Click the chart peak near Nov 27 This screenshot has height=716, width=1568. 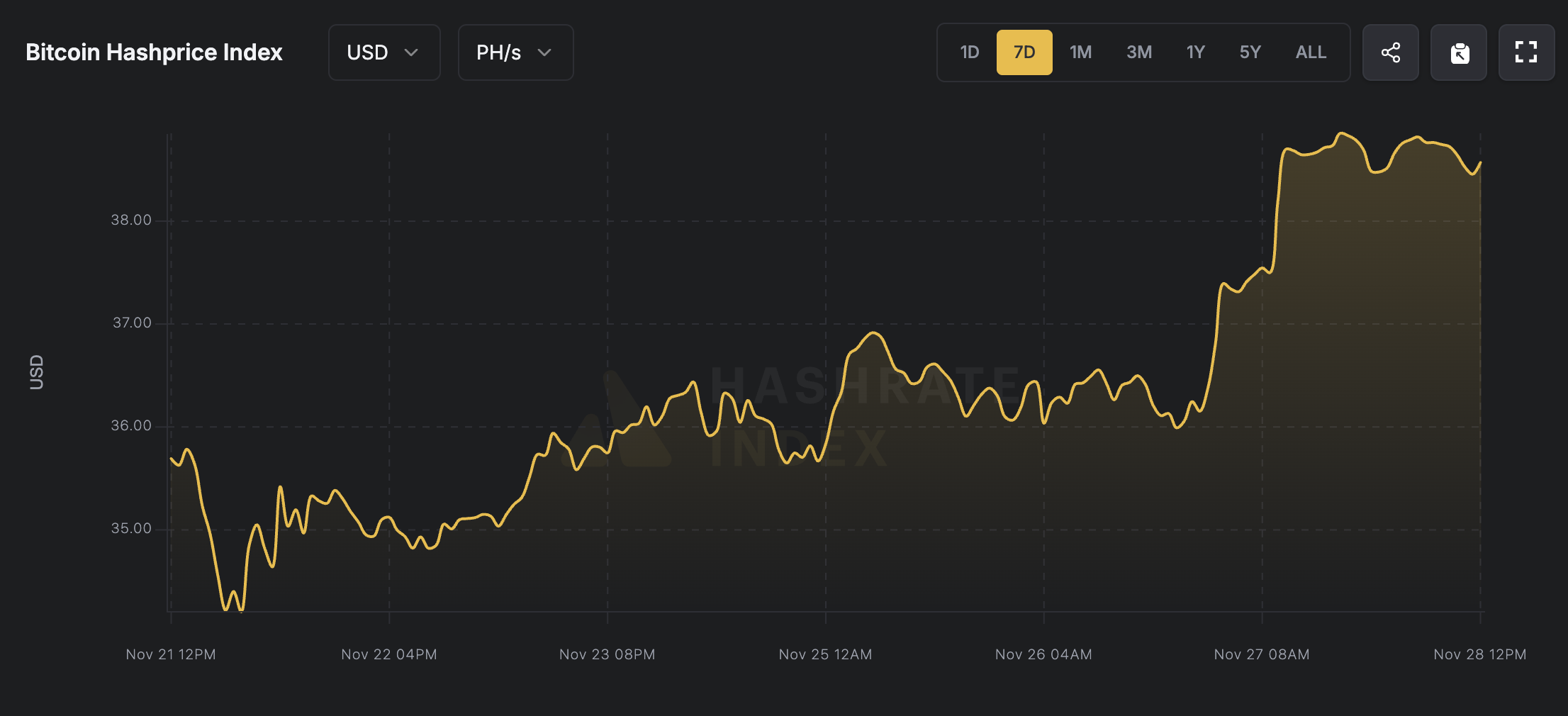[x=1341, y=133]
